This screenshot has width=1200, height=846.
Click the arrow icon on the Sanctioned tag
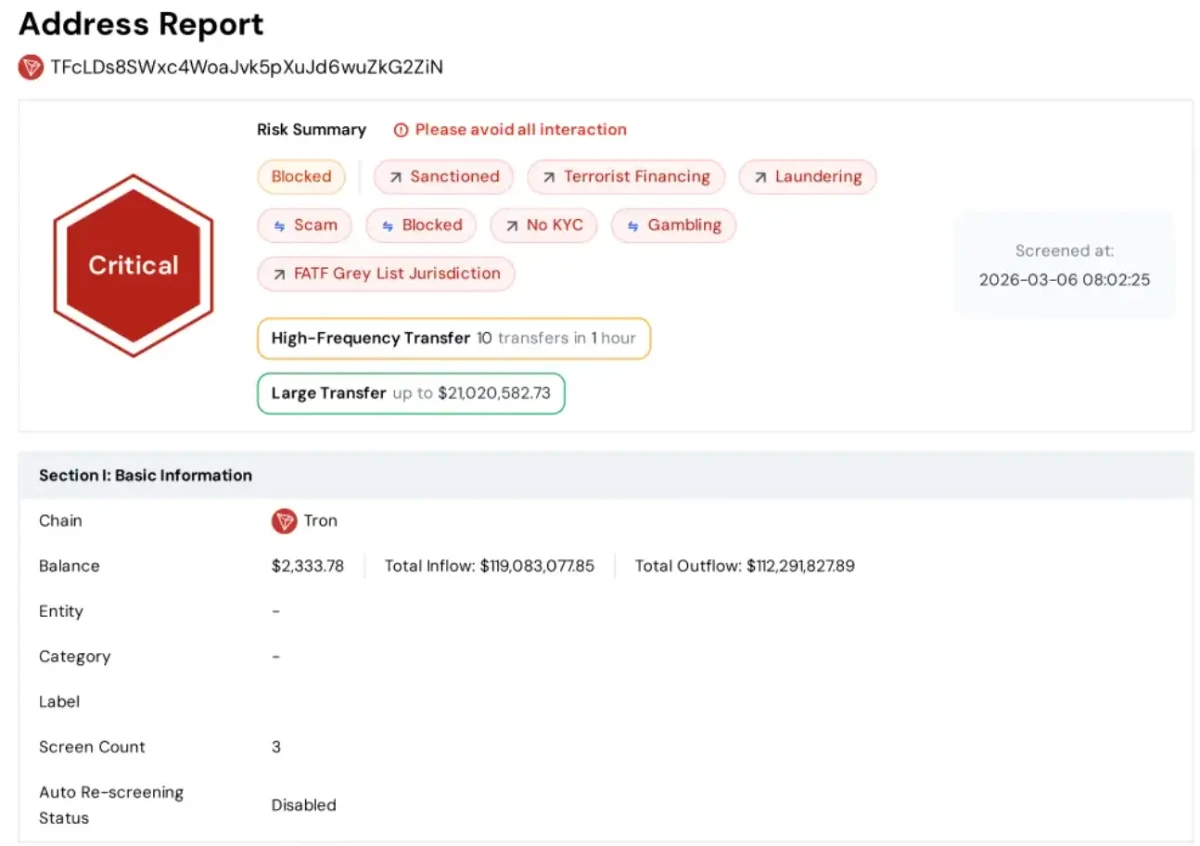pyautogui.click(x=394, y=176)
